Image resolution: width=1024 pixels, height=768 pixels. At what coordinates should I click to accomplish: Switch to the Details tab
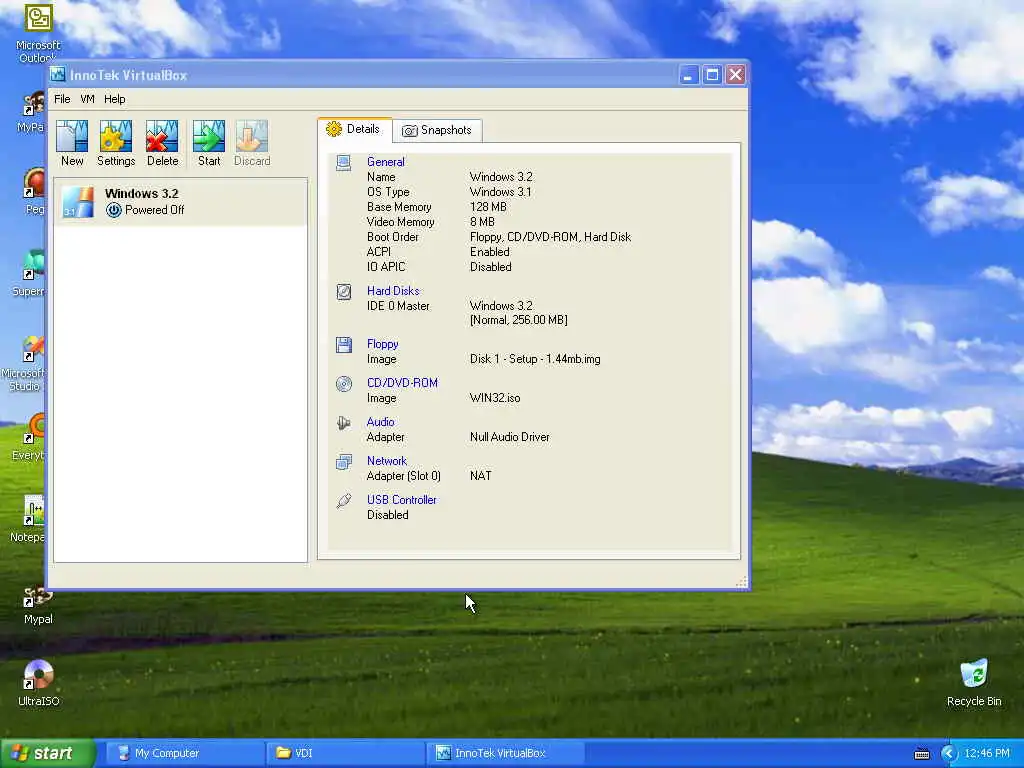point(355,129)
